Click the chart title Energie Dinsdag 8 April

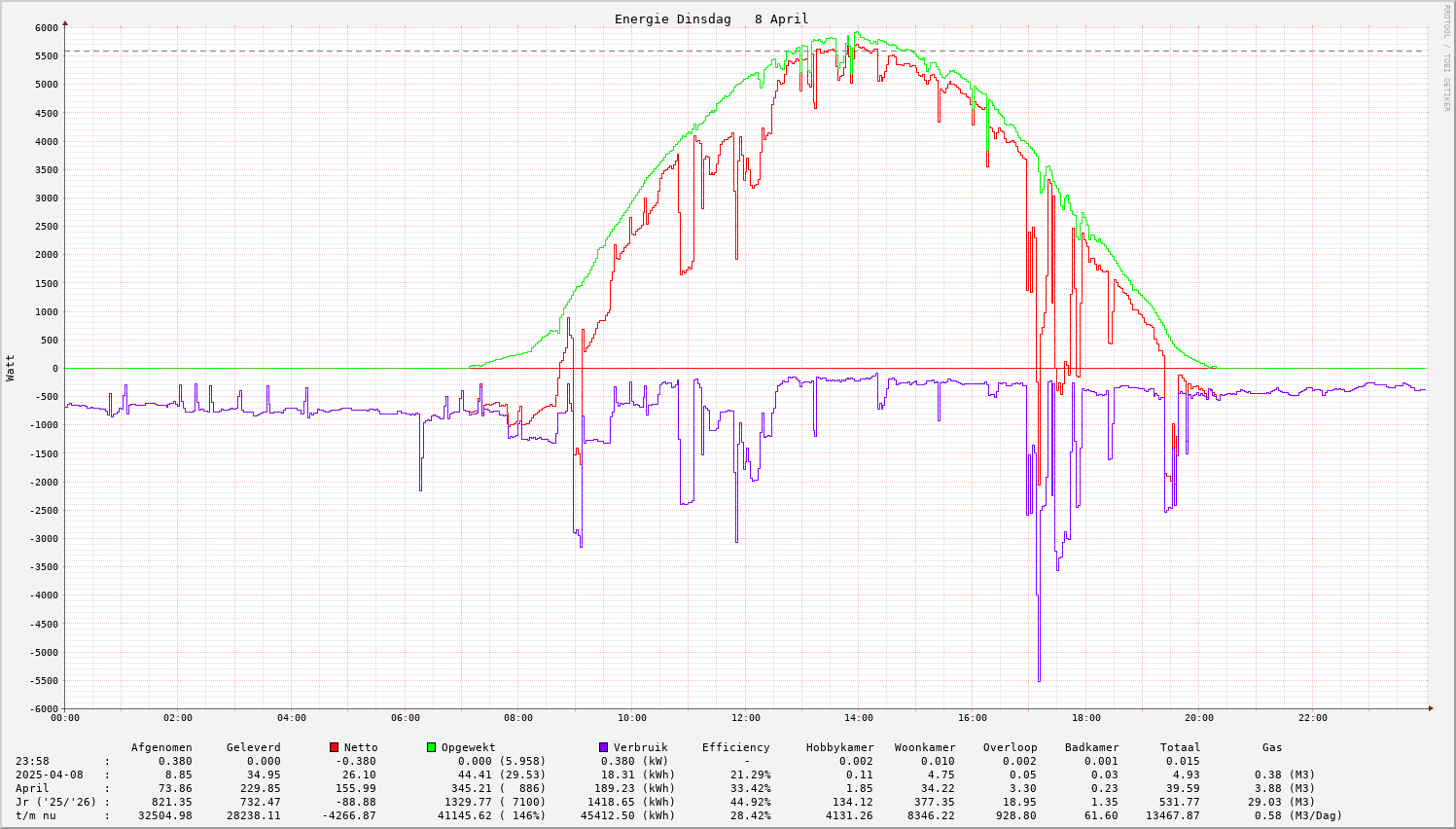[711, 19]
